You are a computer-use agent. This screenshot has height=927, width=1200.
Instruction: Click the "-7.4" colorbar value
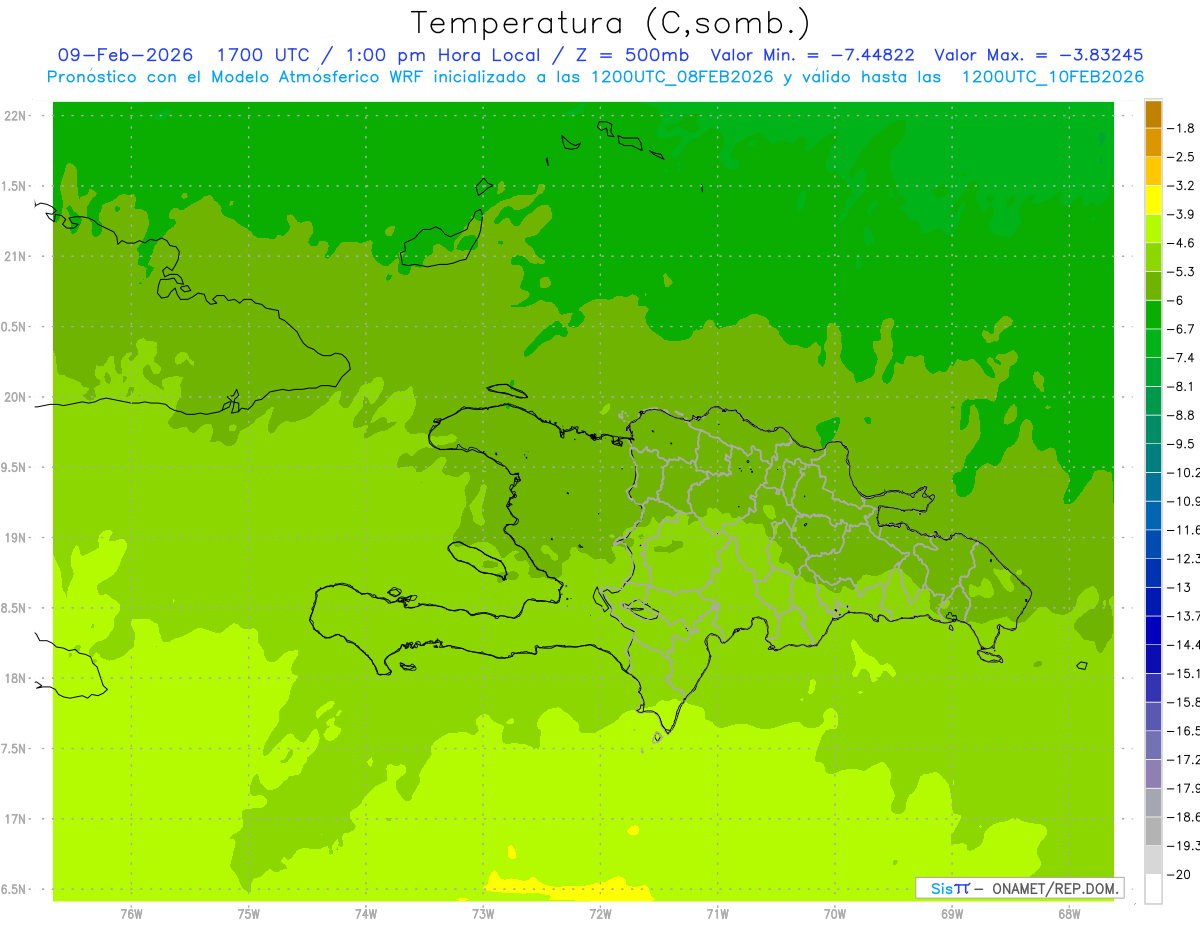coord(1181,358)
